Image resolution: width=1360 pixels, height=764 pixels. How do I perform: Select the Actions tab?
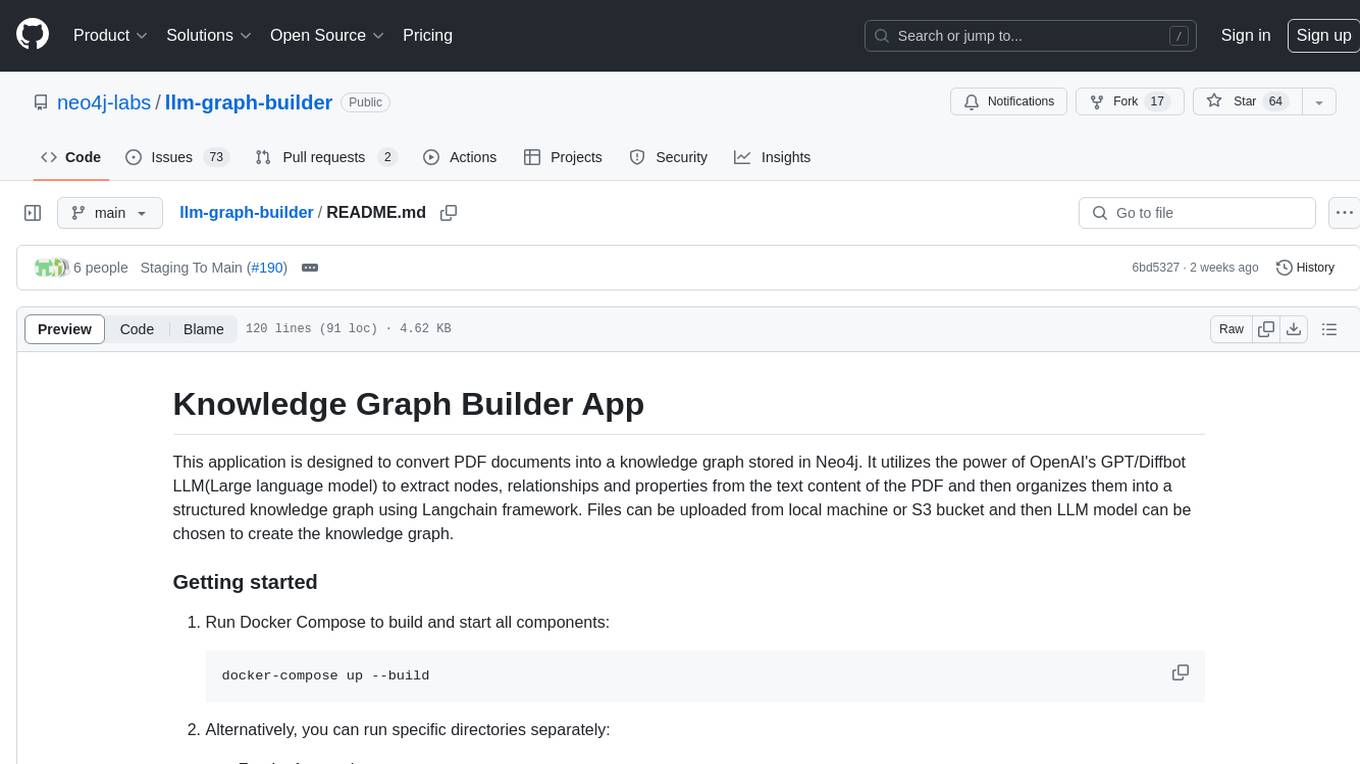point(460,157)
